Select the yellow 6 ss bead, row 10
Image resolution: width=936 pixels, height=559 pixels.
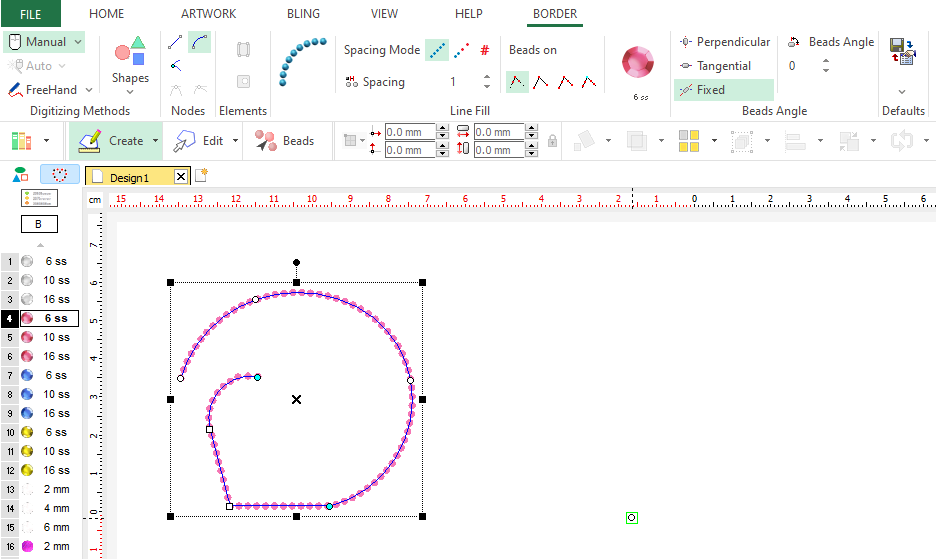[41, 432]
